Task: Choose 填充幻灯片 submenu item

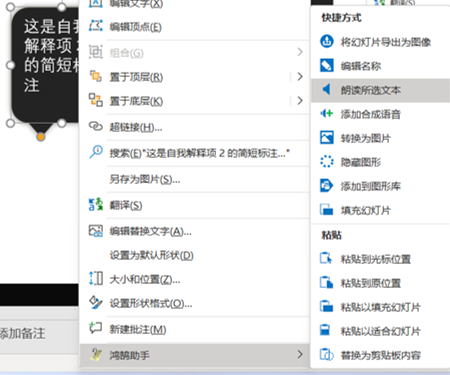Action: [380, 210]
